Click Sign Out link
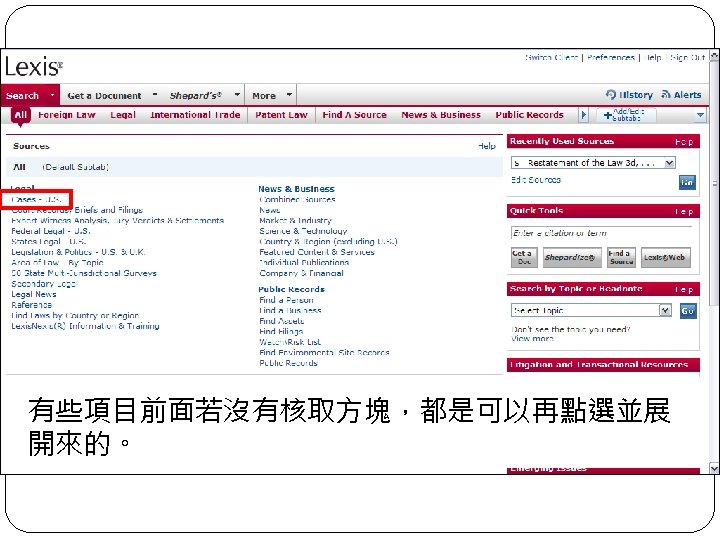This screenshot has height=540, width=720. (687, 57)
